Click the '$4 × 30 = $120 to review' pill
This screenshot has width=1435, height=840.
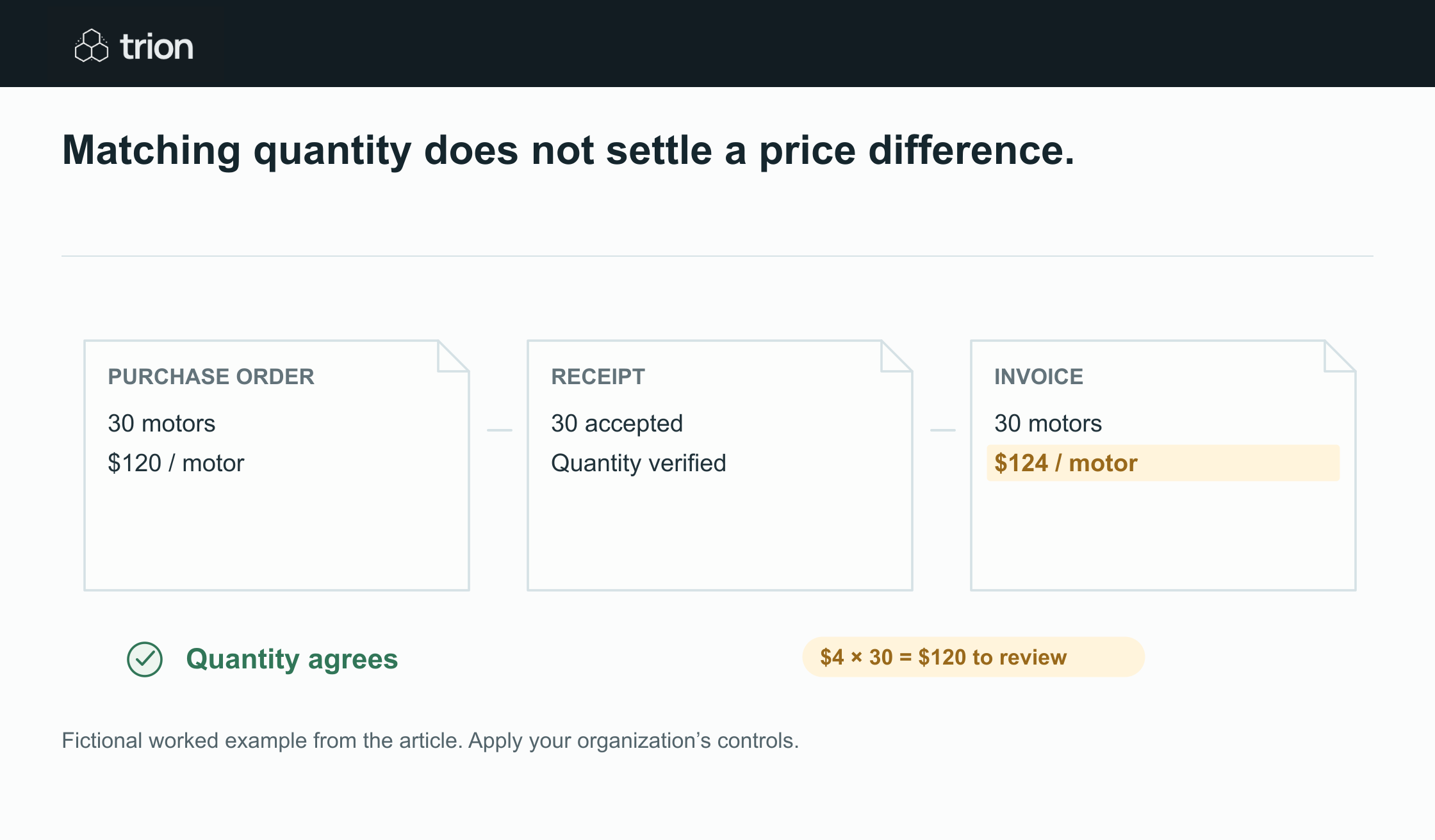973,657
